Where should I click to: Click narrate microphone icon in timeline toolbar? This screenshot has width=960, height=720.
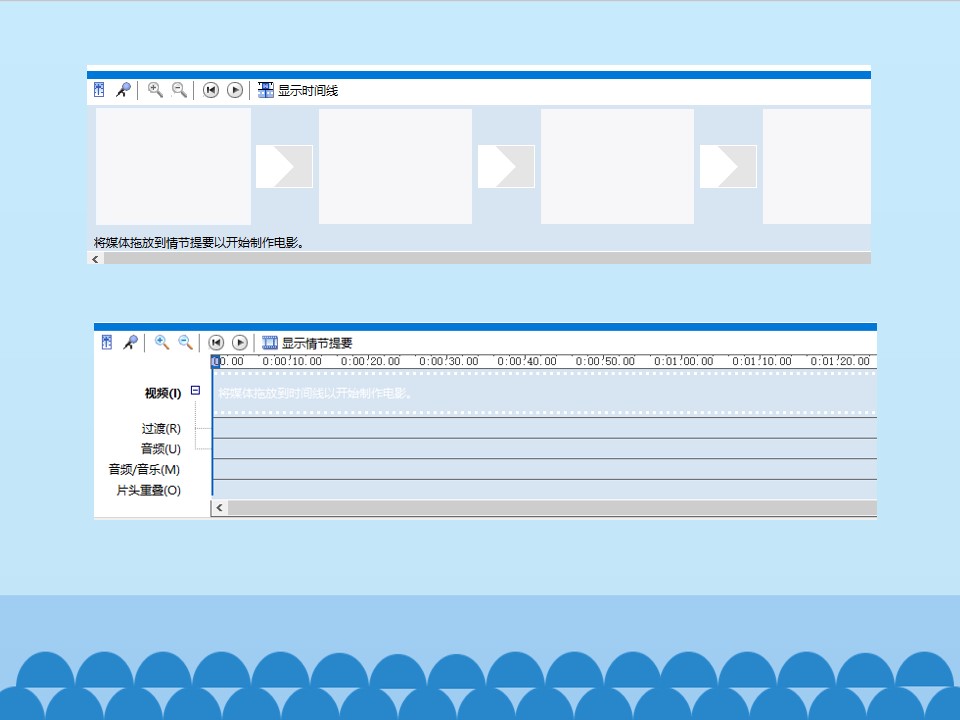click(130, 342)
